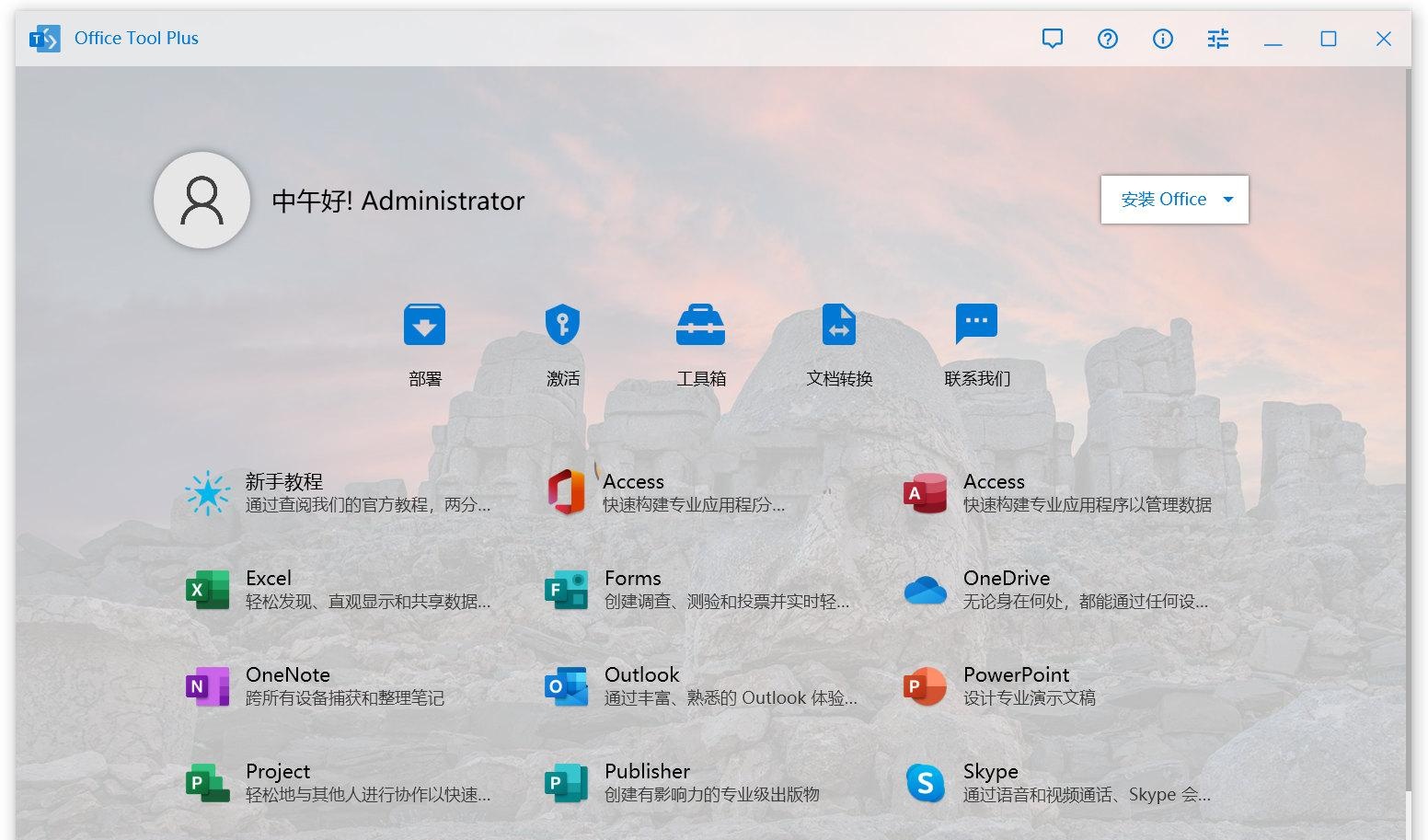
Task: Click the 部署 label
Action: coord(425,379)
